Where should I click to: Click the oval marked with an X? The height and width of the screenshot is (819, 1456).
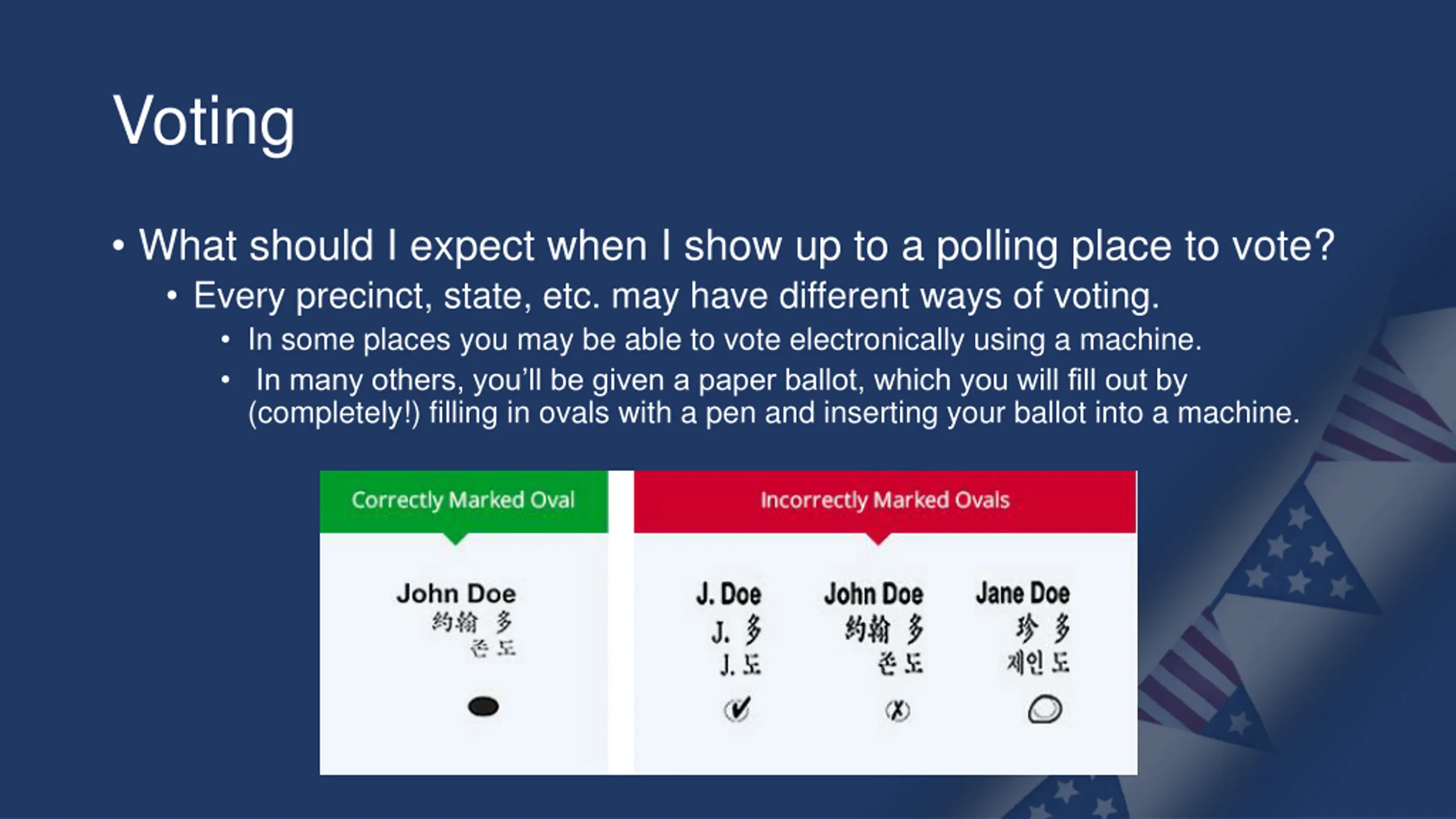coord(897,710)
